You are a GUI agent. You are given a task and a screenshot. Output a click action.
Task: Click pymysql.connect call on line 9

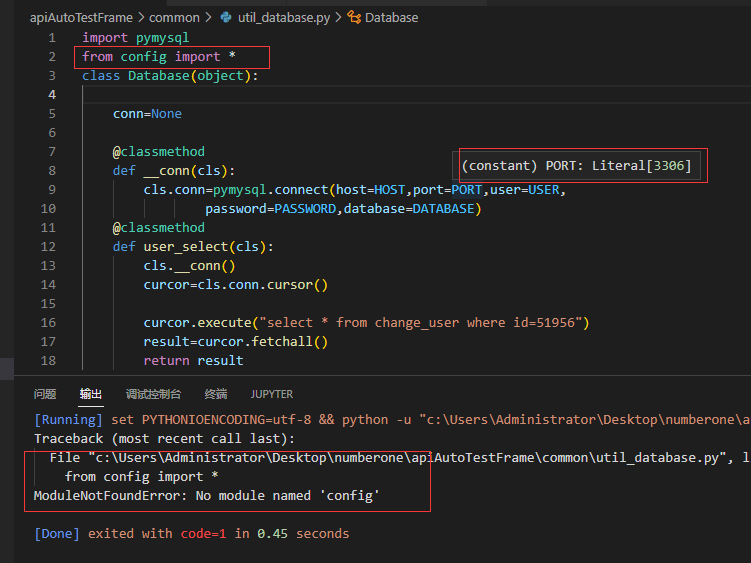click(270, 190)
